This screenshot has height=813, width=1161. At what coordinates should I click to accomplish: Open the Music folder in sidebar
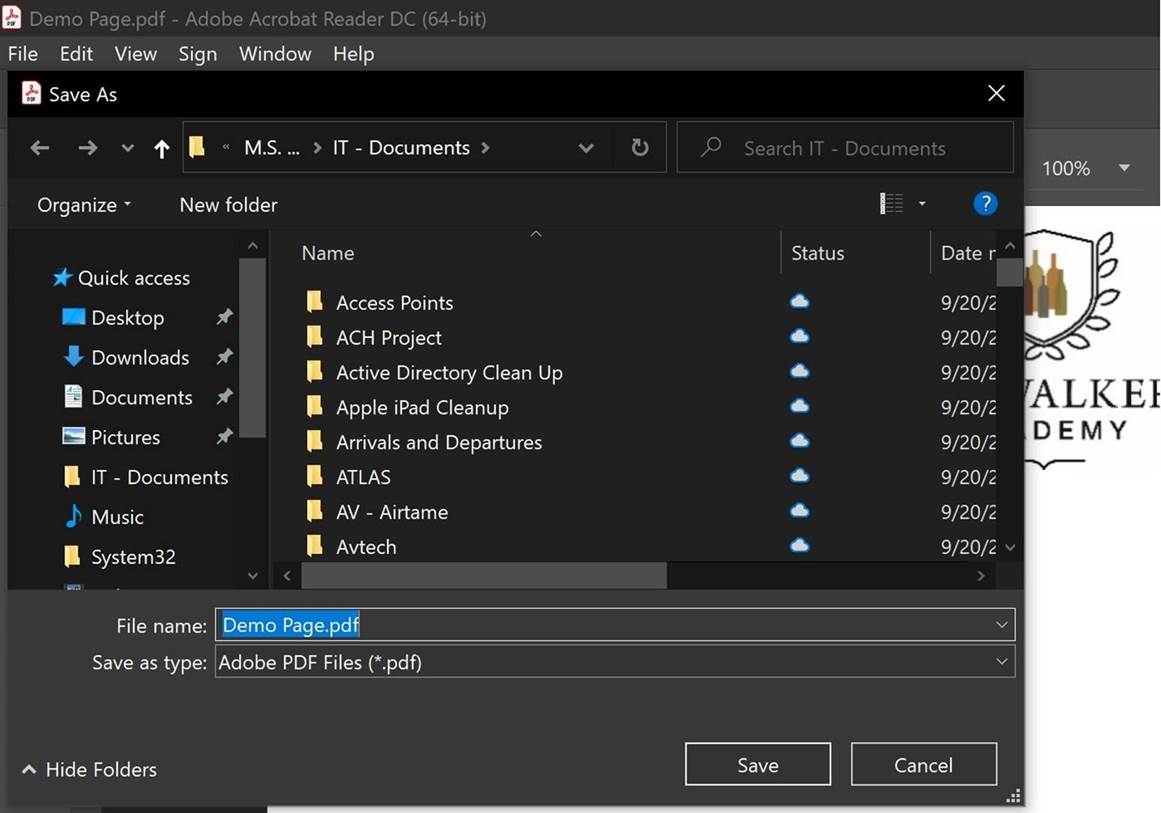117,517
